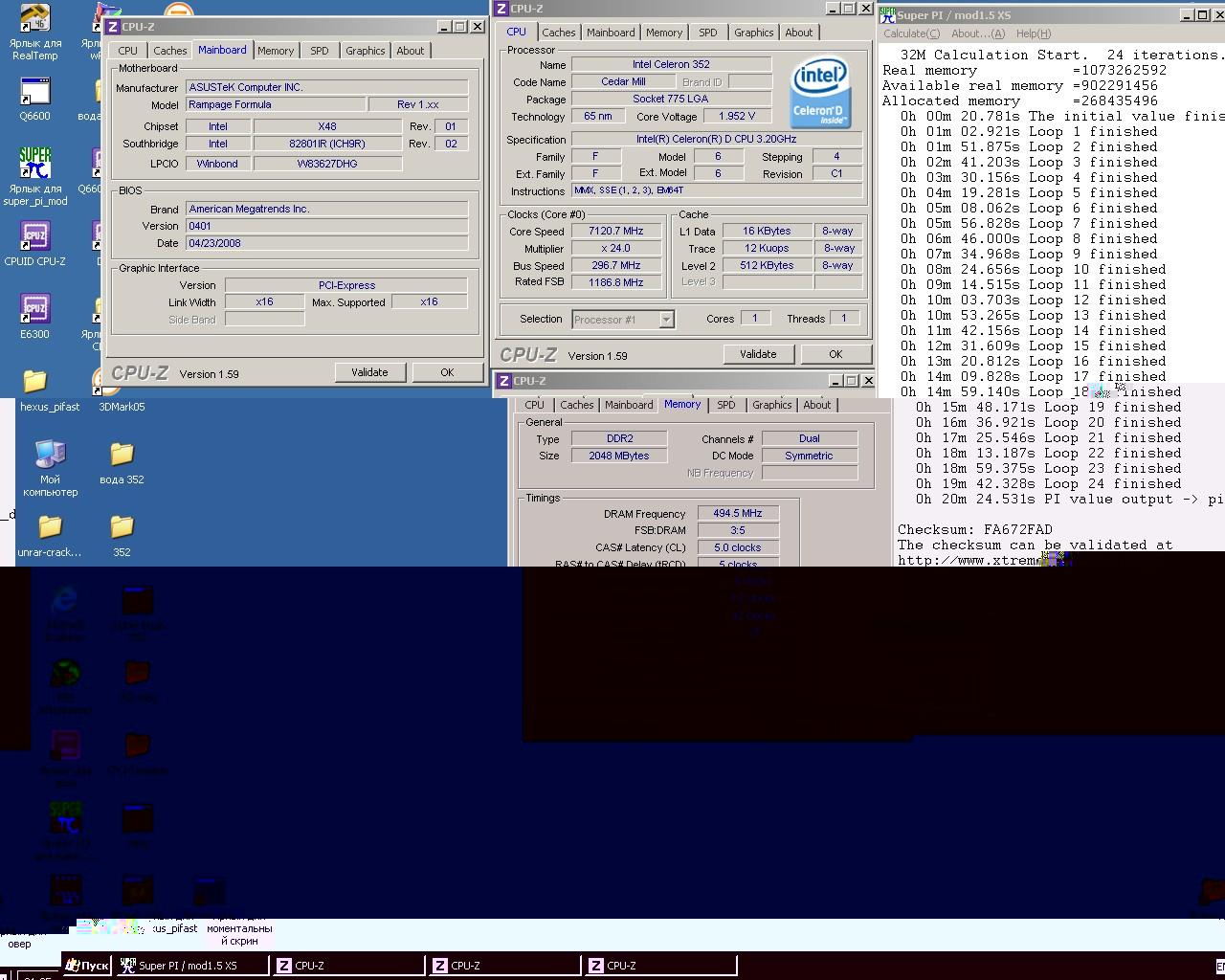
Task: Open Mainboard tab in the CPU window
Action: pos(611,33)
